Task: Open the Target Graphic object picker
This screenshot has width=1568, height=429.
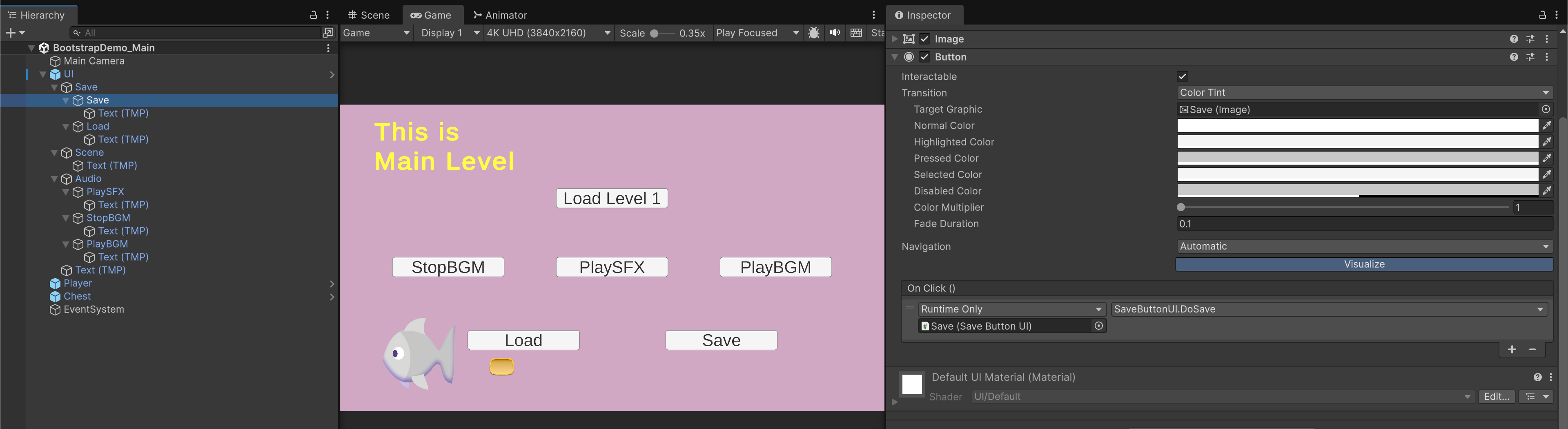Action: tap(1546, 109)
